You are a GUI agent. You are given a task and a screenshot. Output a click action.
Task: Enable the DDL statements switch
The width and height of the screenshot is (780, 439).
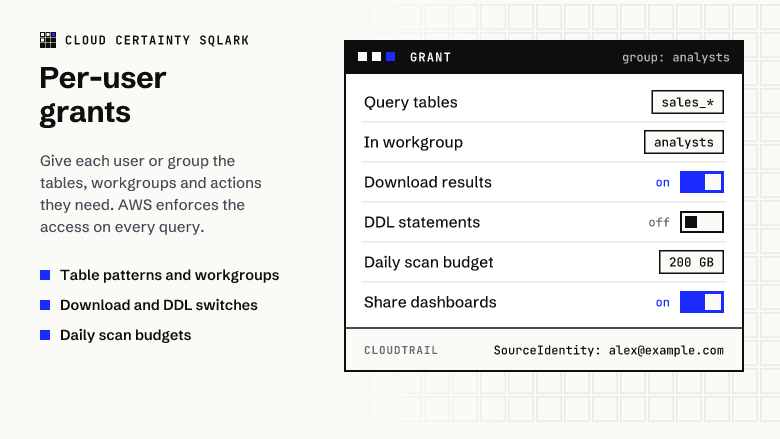701,222
